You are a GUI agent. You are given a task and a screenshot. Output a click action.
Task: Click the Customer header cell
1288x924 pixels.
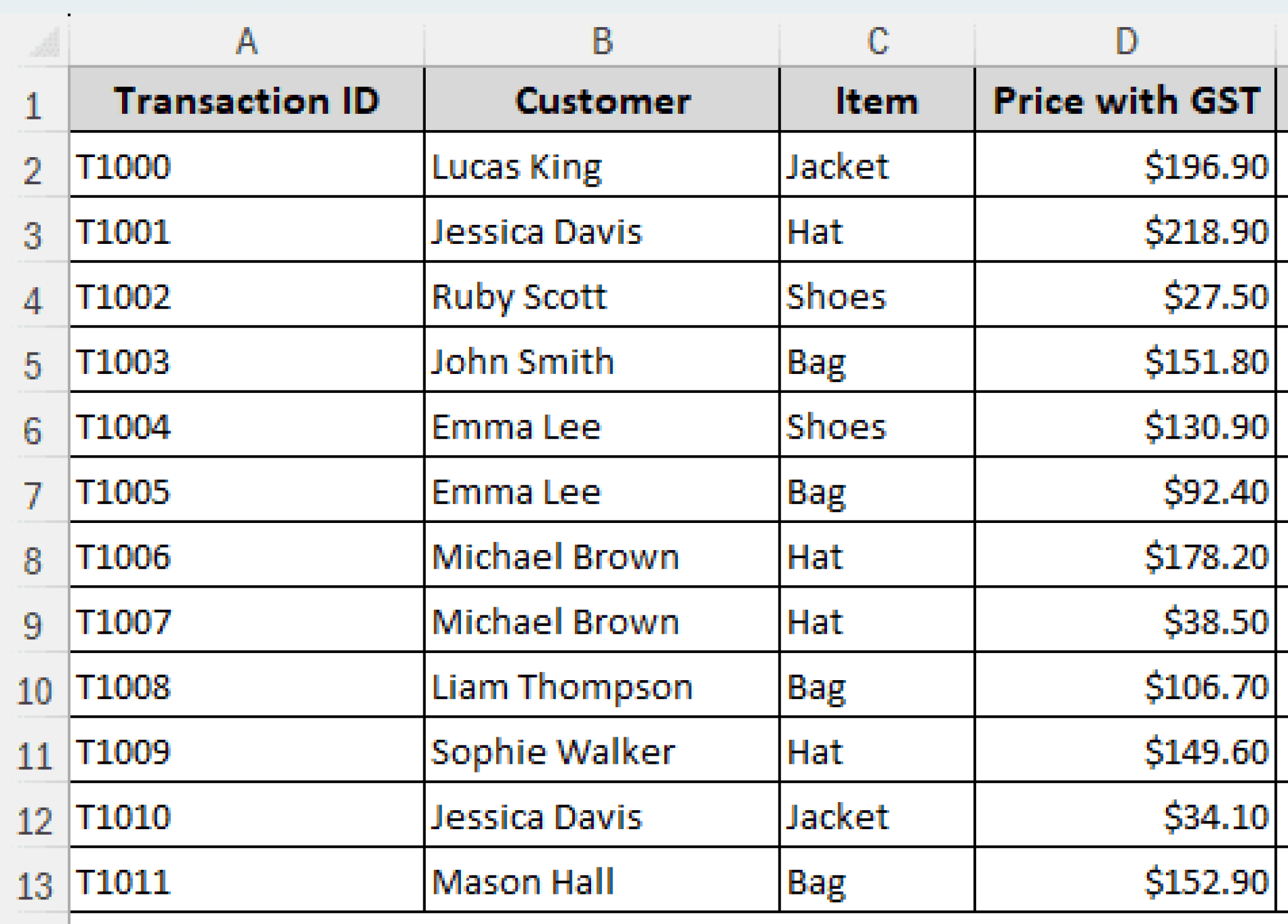(x=602, y=101)
